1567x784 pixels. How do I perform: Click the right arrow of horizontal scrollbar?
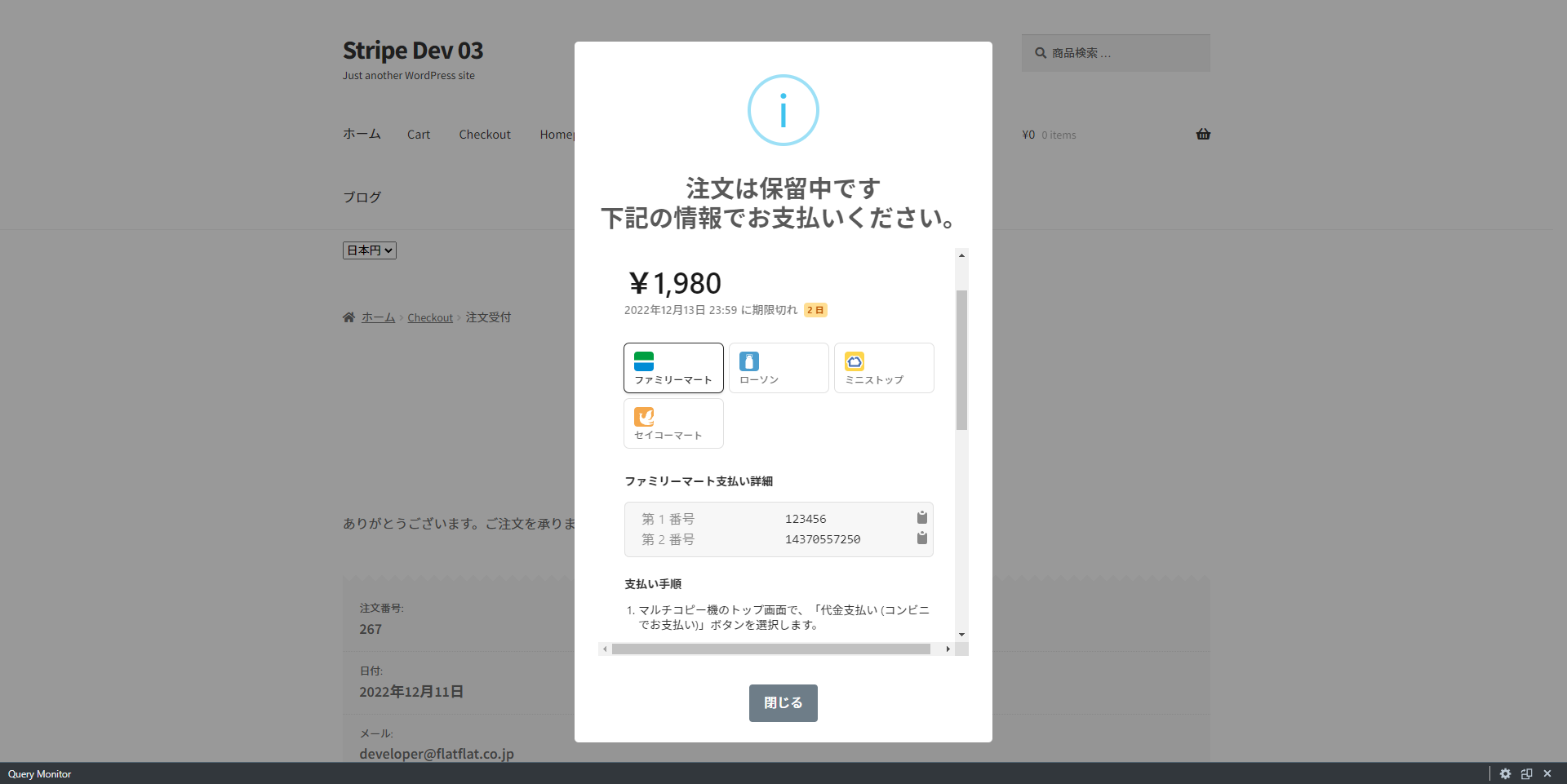(x=948, y=649)
